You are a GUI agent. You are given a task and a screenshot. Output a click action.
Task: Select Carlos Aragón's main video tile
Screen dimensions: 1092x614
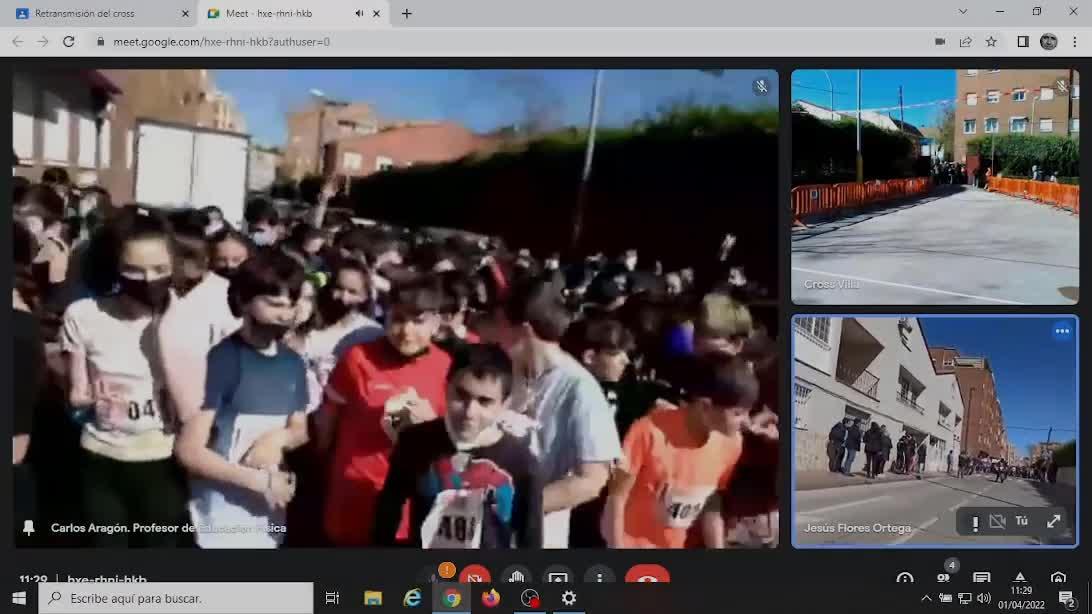click(x=396, y=308)
